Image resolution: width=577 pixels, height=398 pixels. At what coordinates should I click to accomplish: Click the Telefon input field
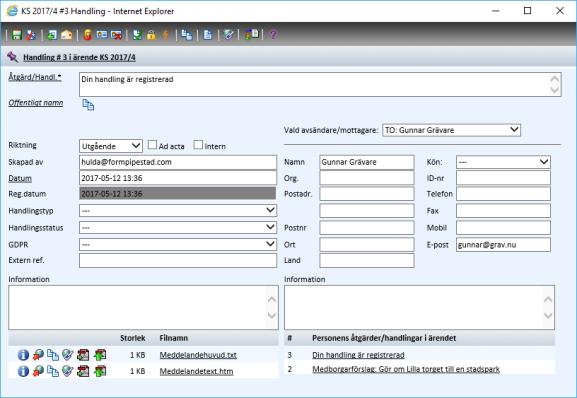click(x=503, y=194)
